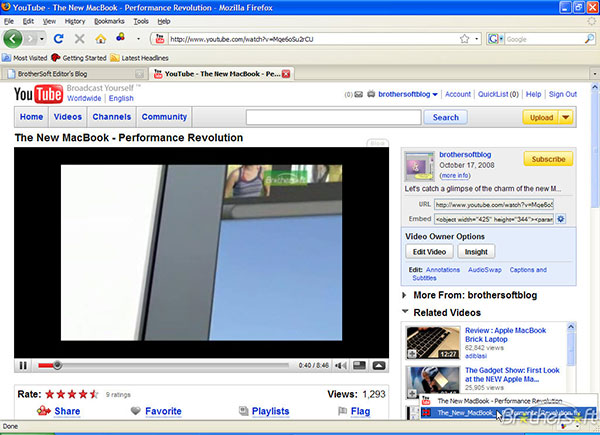
Task: Click the video progress slider handle
Action: [x=57, y=365]
